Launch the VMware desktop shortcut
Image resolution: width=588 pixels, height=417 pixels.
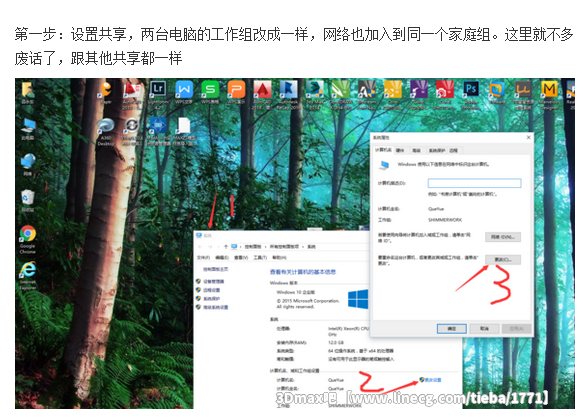pos(497,92)
